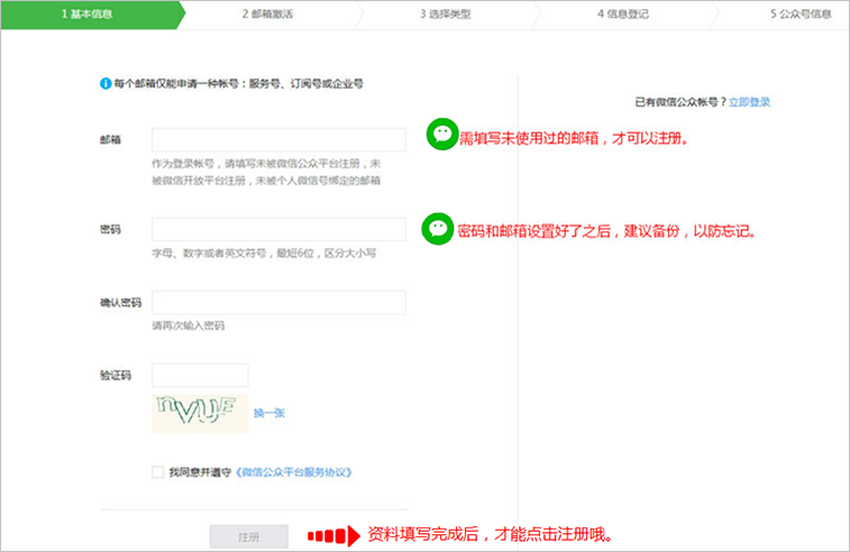Click 换一张 to refresh captcha
This screenshot has height=552, width=850.
[x=269, y=413]
